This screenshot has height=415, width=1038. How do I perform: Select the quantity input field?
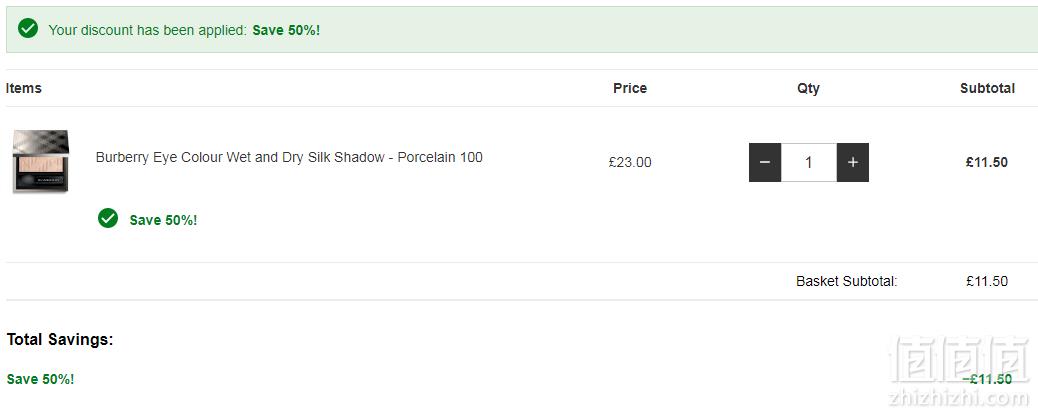[808, 162]
